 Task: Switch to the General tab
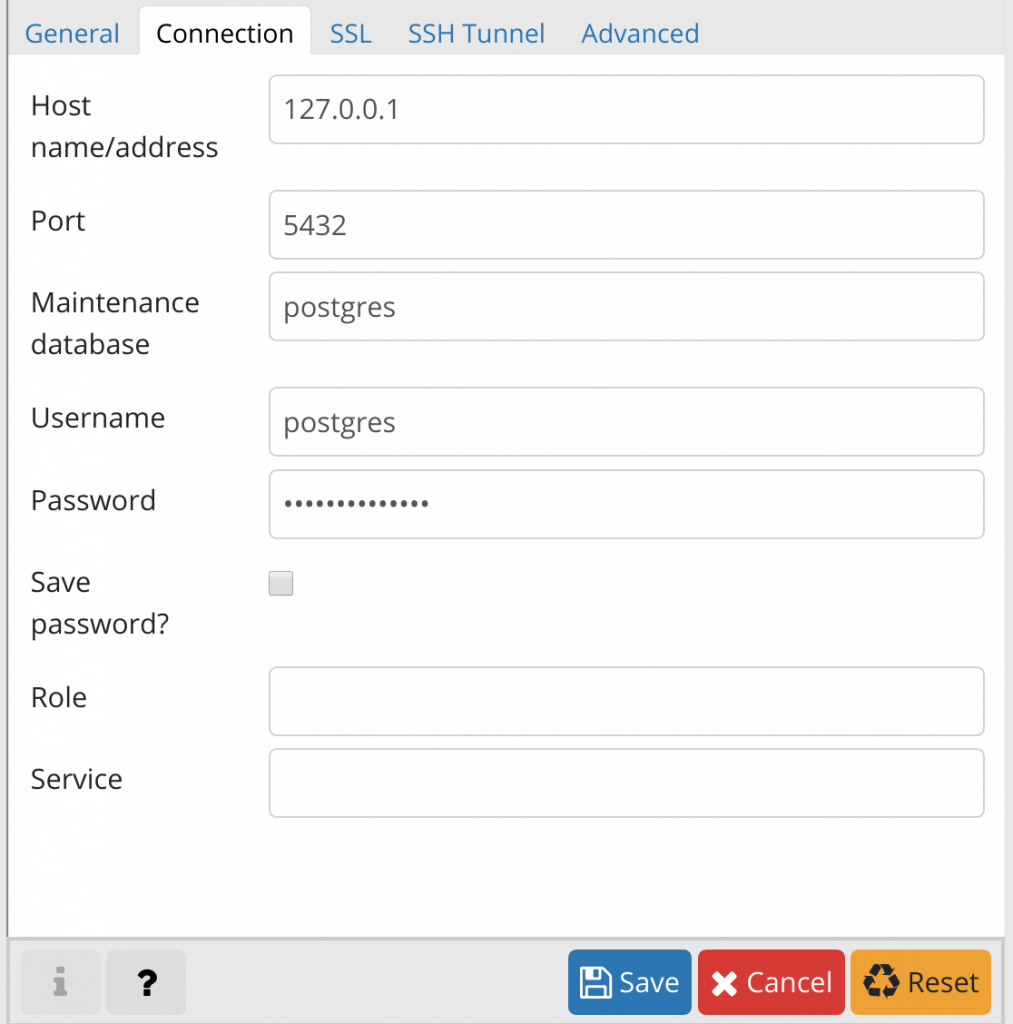[71, 33]
